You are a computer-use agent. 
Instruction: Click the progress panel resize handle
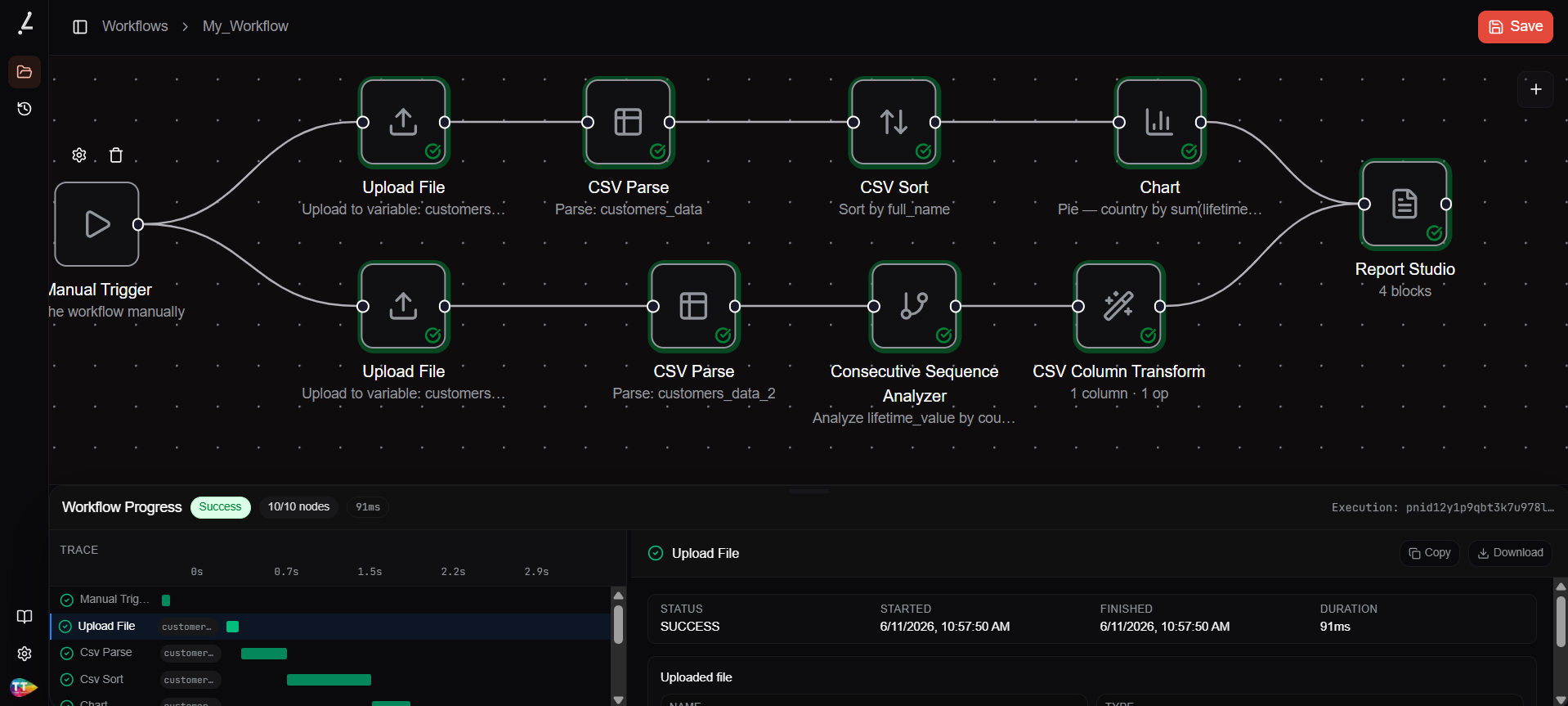[x=809, y=491]
